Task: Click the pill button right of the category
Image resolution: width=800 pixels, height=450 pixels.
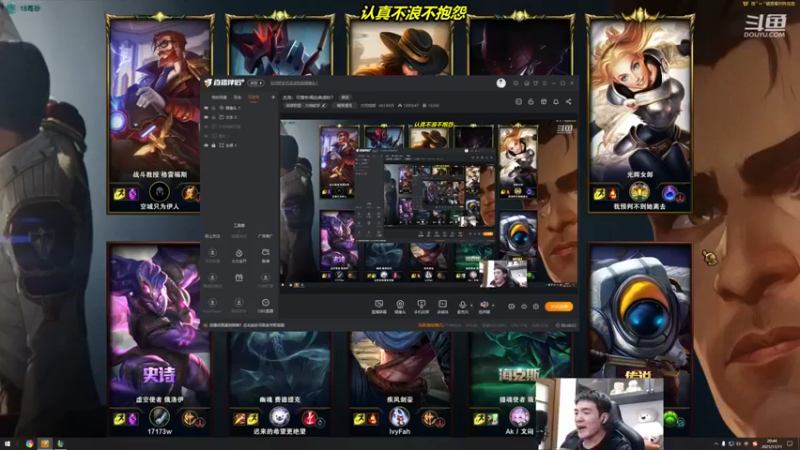Action: pos(344,106)
